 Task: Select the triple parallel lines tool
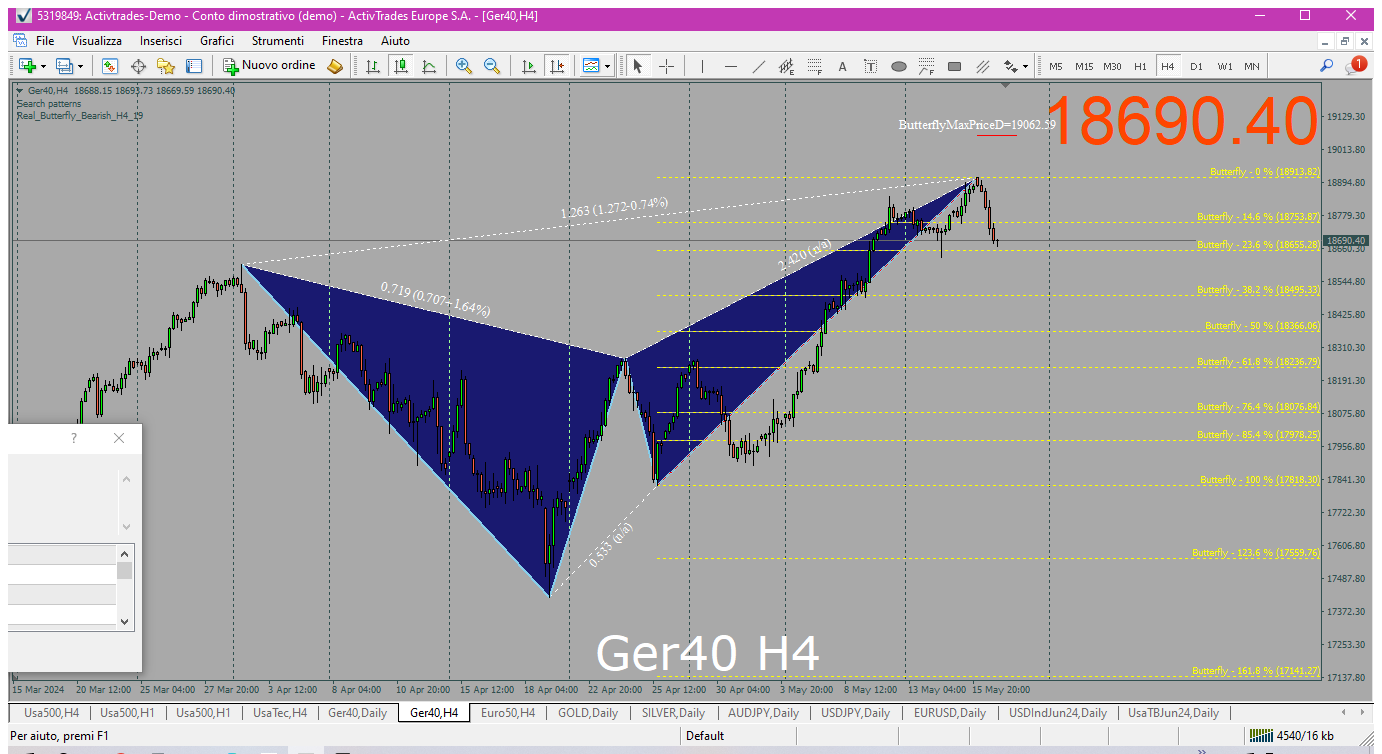983,66
